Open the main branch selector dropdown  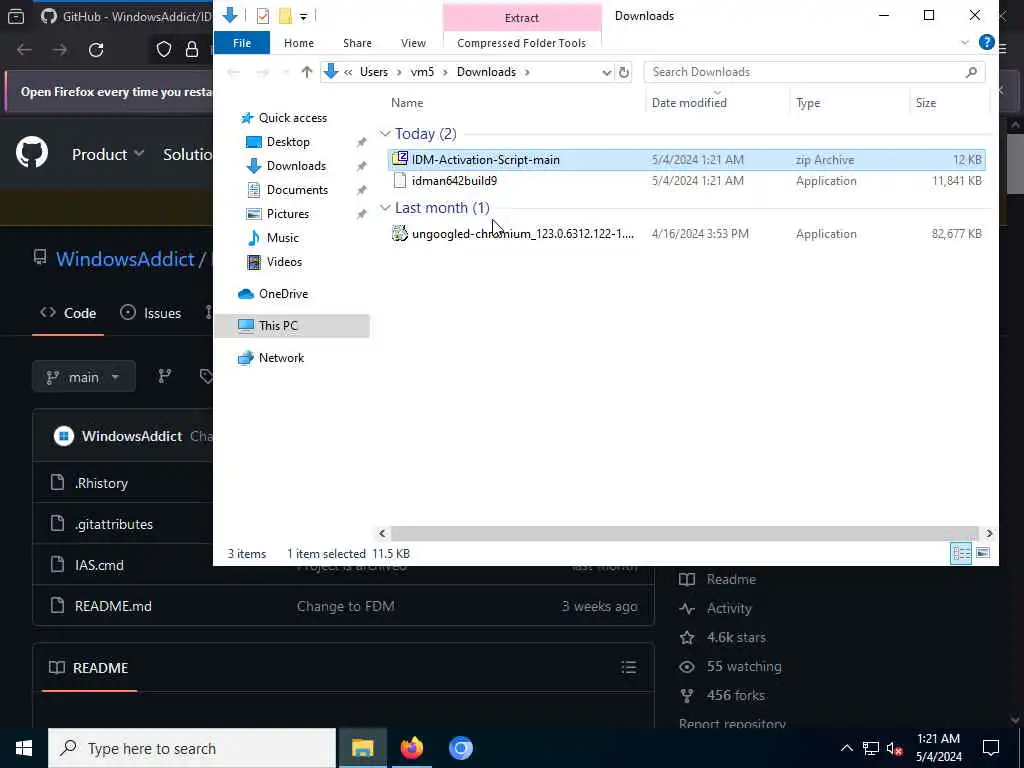point(84,377)
